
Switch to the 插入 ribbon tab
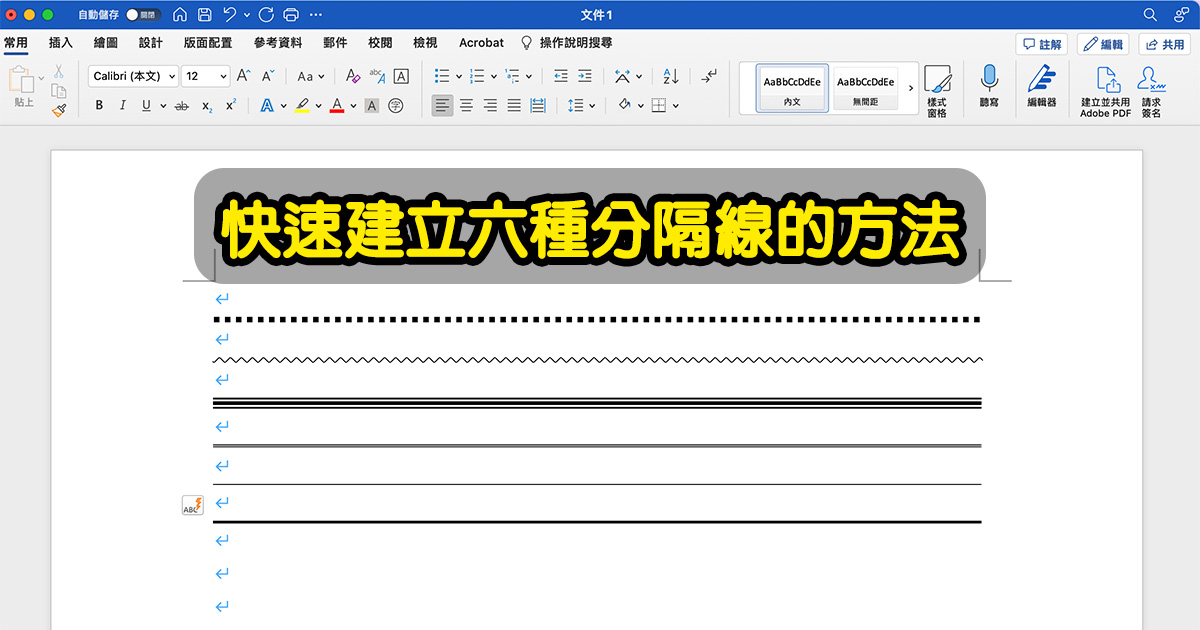tap(60, 42)
